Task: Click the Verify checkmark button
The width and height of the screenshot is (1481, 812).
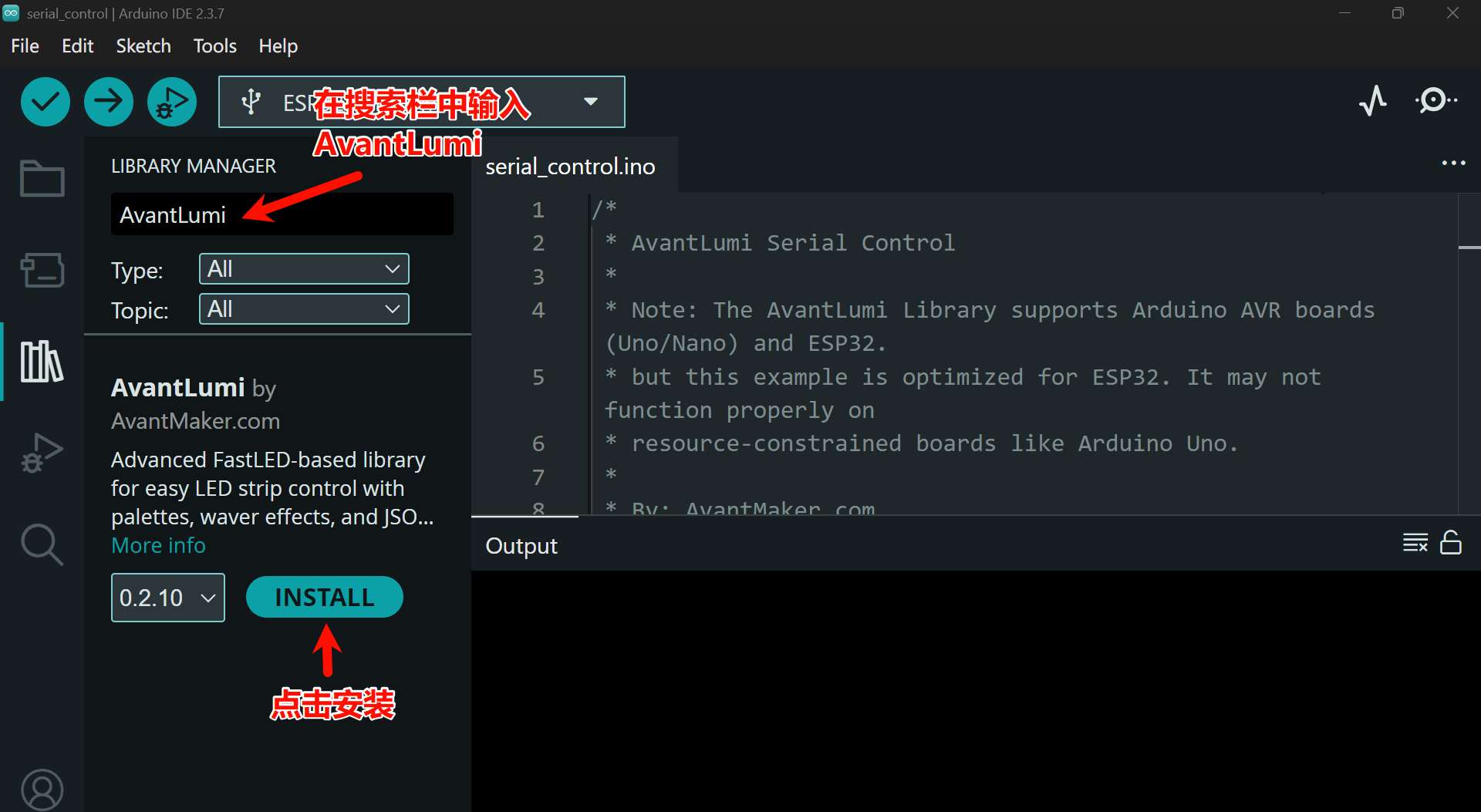Action: (46, 102)
